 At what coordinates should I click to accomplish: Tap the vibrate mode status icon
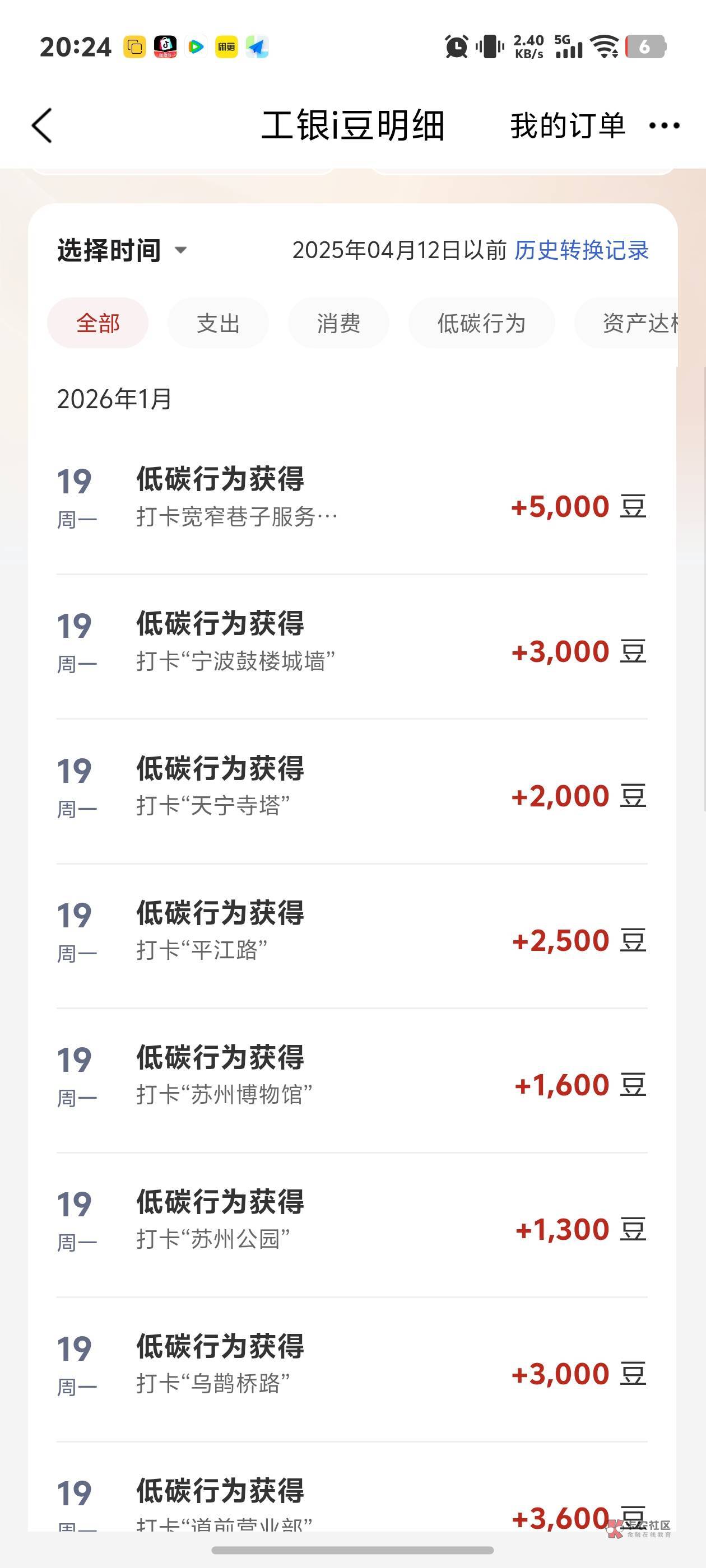pos(490,47)
